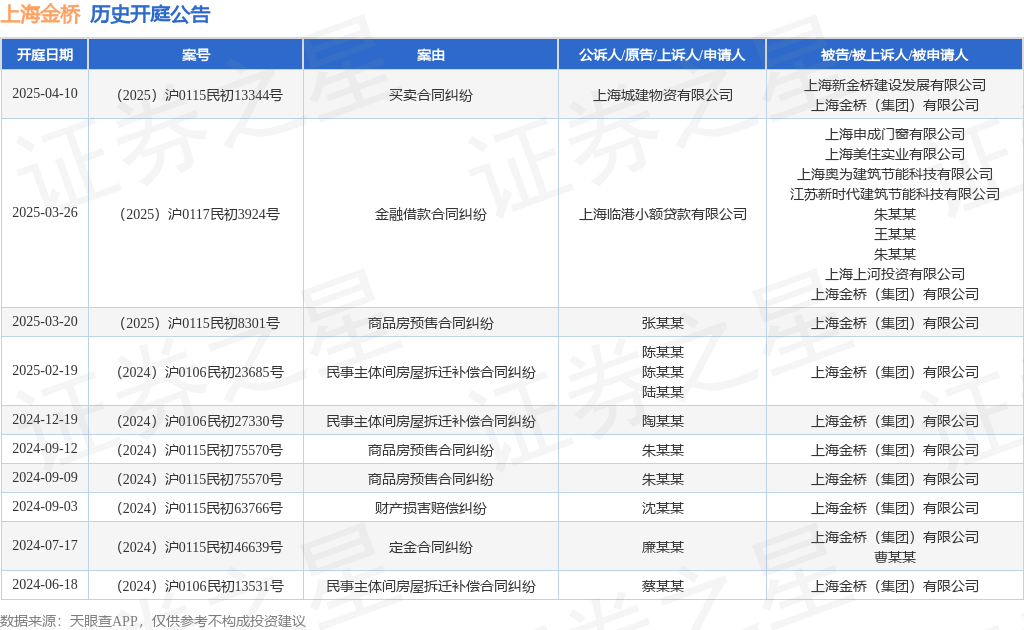This screenshot has height=630, width=1024.
Task: Click case number （2024）沪0115民初46639号
Action: click(196, 547)
